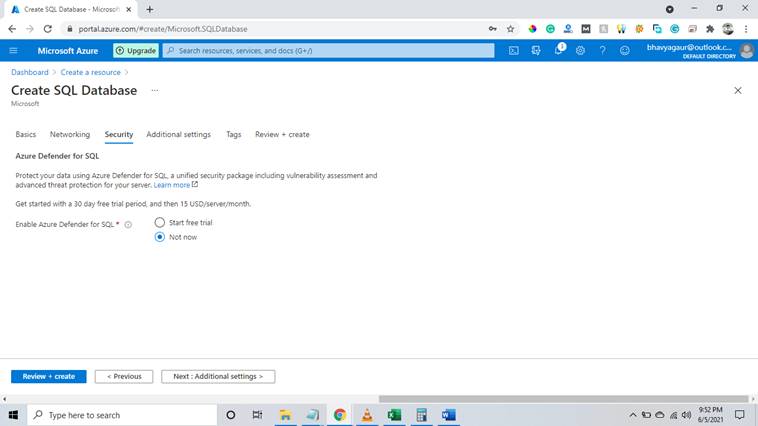Open the account avatar menu
Screen dimensions: 758x426
[x=746, y=50]
